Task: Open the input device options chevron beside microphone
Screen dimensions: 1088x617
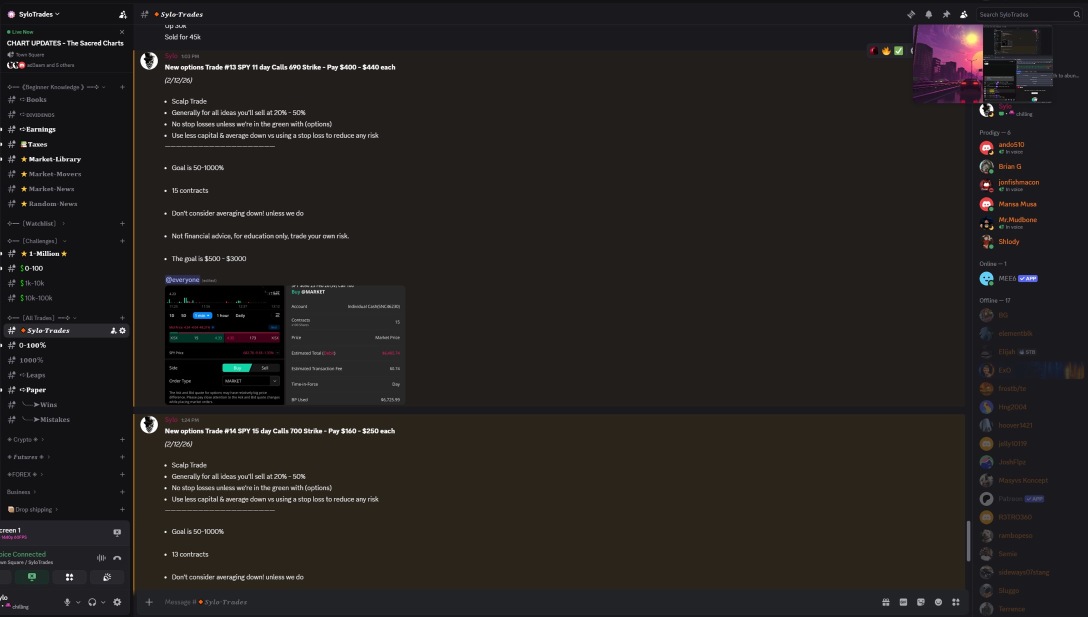Action: pyautogui.click(x=78, y=602)
